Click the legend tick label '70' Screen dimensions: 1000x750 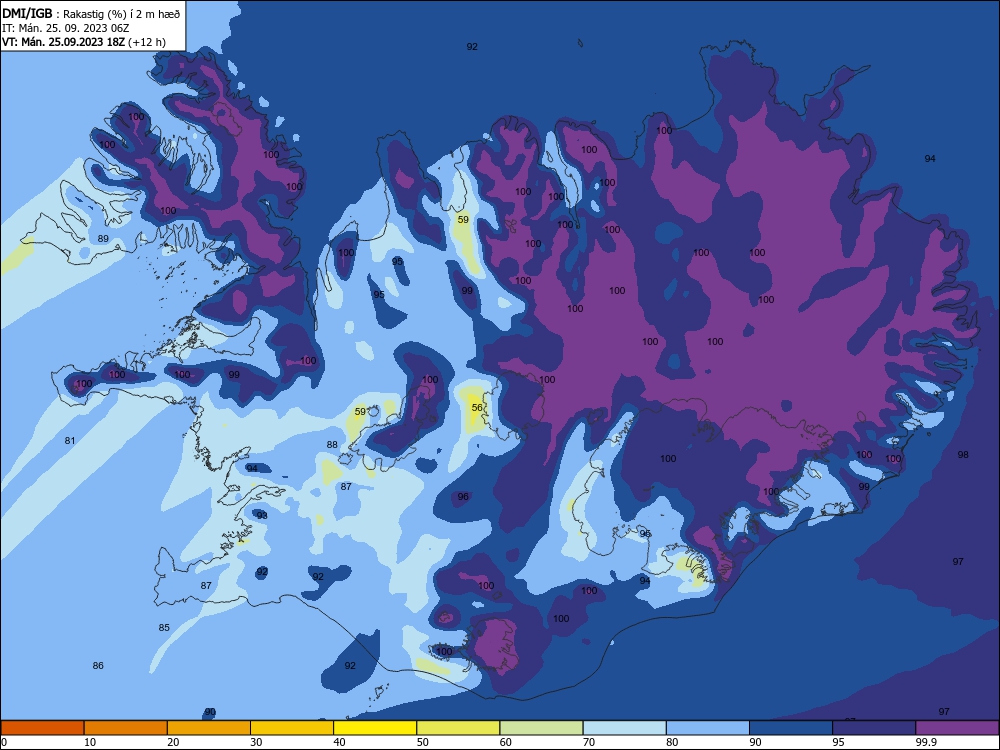coord(589,742)
